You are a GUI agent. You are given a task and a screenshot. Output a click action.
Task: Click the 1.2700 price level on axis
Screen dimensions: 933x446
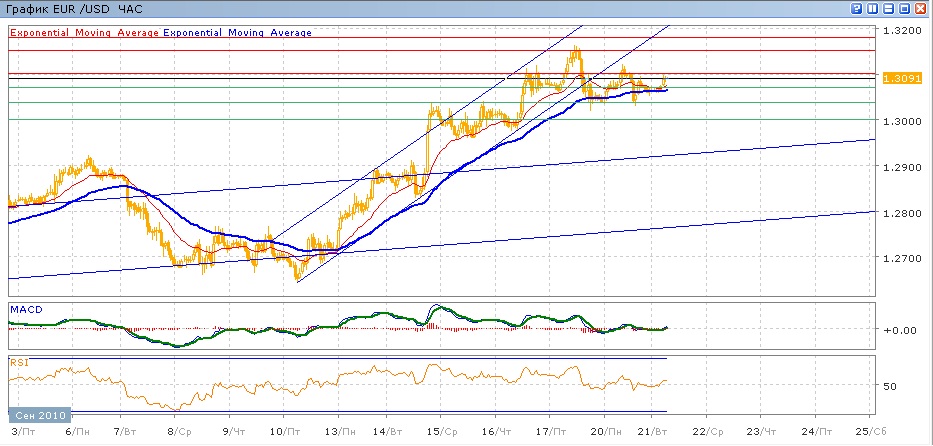(x=899, y=258)
